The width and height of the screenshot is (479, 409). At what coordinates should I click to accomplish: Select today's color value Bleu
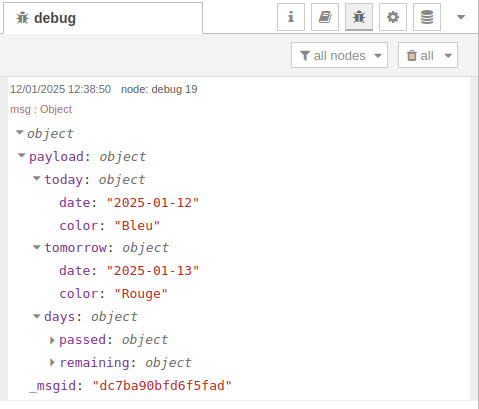coord(137,226)
